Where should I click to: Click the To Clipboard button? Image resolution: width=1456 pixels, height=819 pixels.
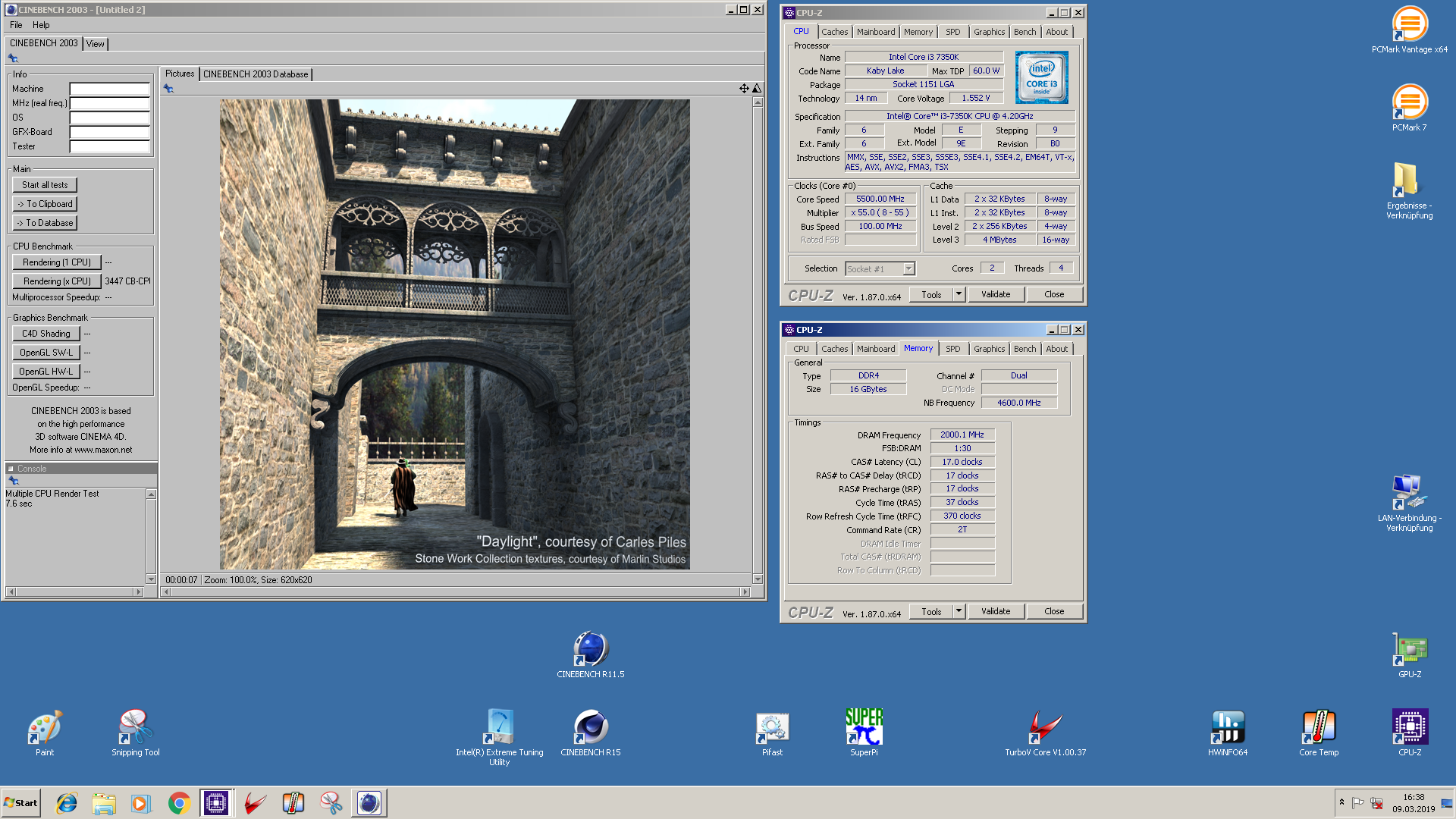(45, 204)
